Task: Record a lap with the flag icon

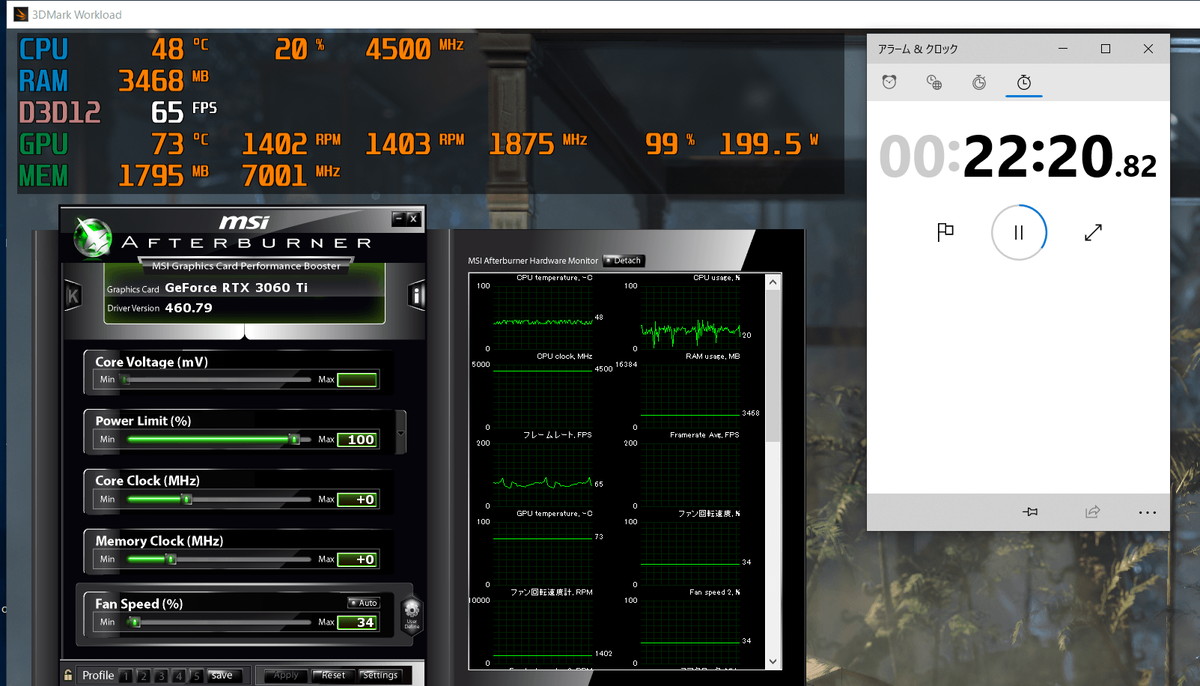Action: click(x=945, y=232)
